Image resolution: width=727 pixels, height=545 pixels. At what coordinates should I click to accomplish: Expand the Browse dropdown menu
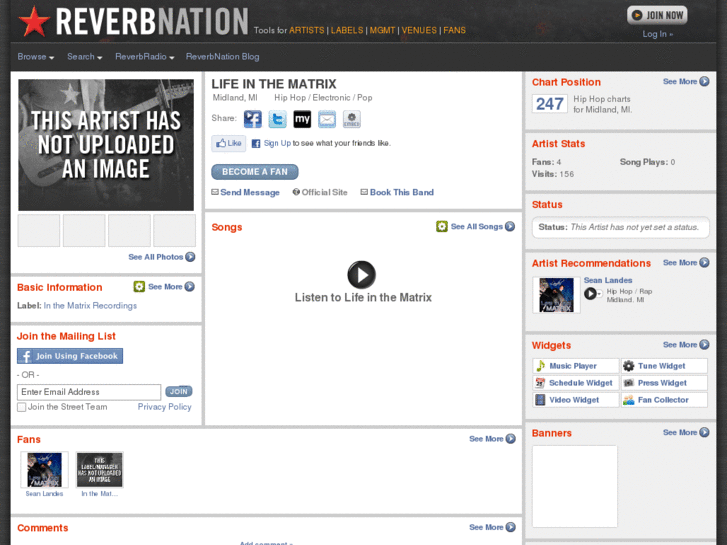pyautogui.click(x=36, y=57)
